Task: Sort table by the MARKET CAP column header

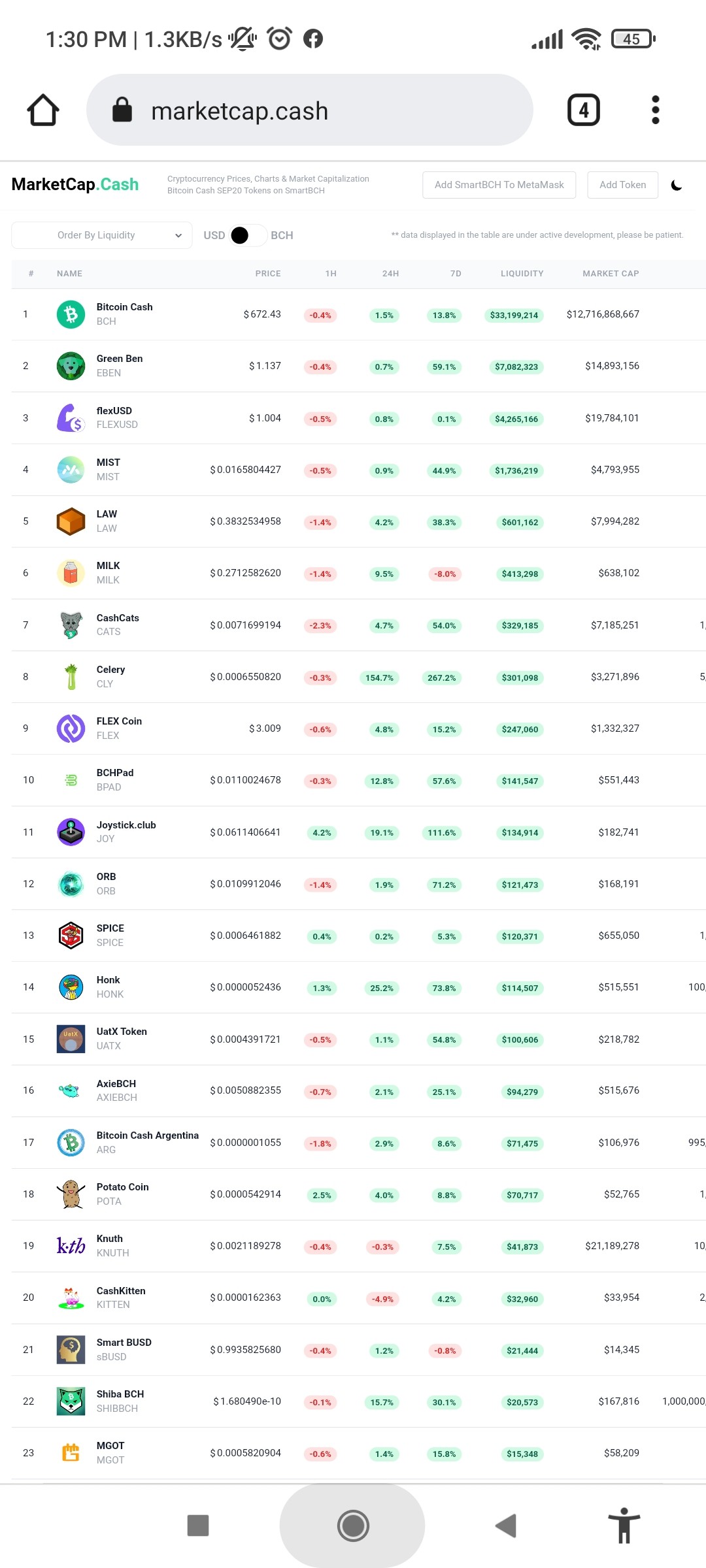Action: pos(611,274)
